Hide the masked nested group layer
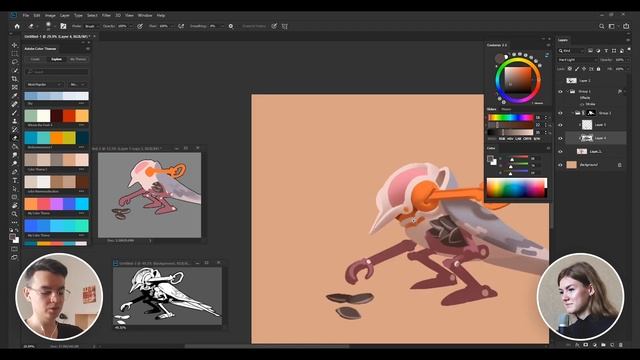Screen dimensions: 640x360 coord(560,113)
